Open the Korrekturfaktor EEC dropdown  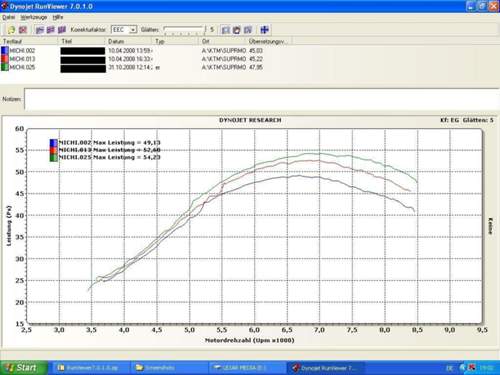tap(133, 30)
